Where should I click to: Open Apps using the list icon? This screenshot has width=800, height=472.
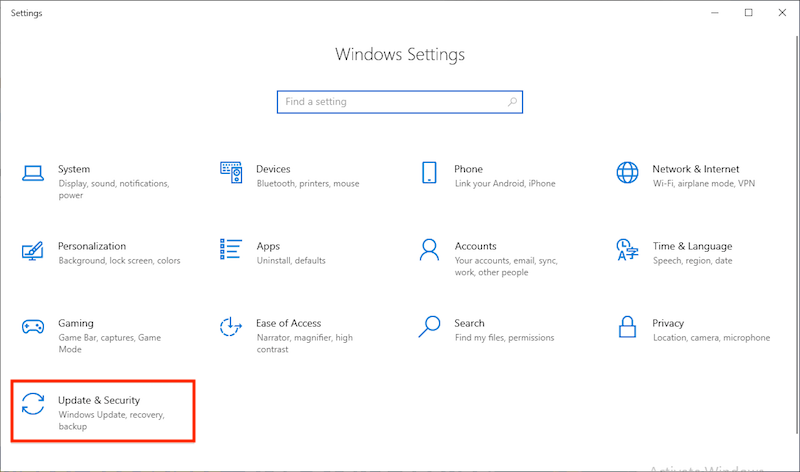pos(231,249)
